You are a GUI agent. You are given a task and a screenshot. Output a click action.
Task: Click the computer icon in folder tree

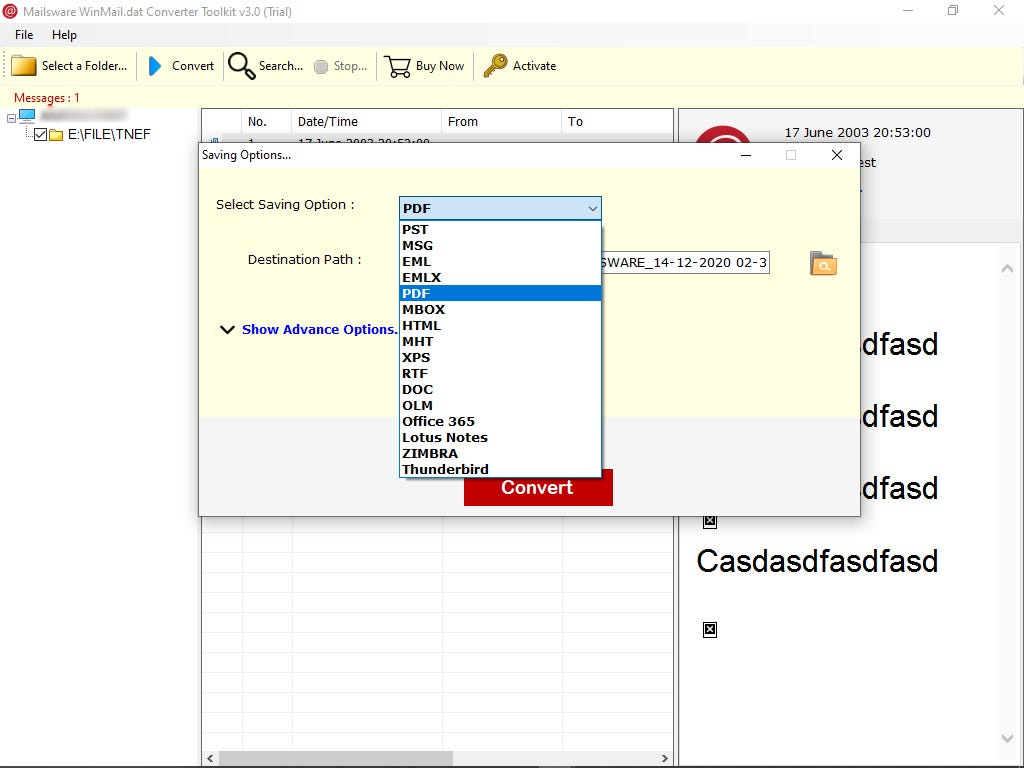coord(27,116)
